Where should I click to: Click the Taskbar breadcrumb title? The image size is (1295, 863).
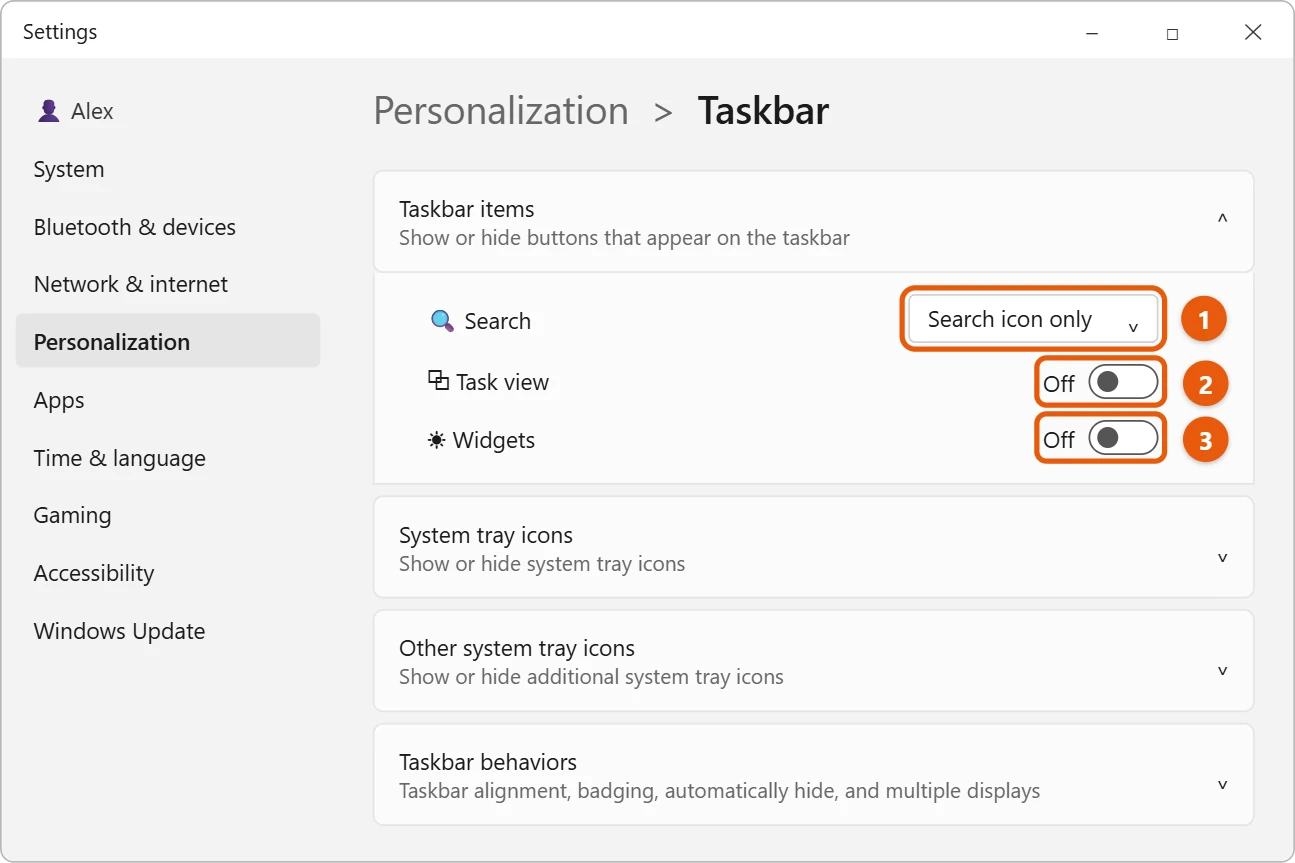tap(763, 111)
